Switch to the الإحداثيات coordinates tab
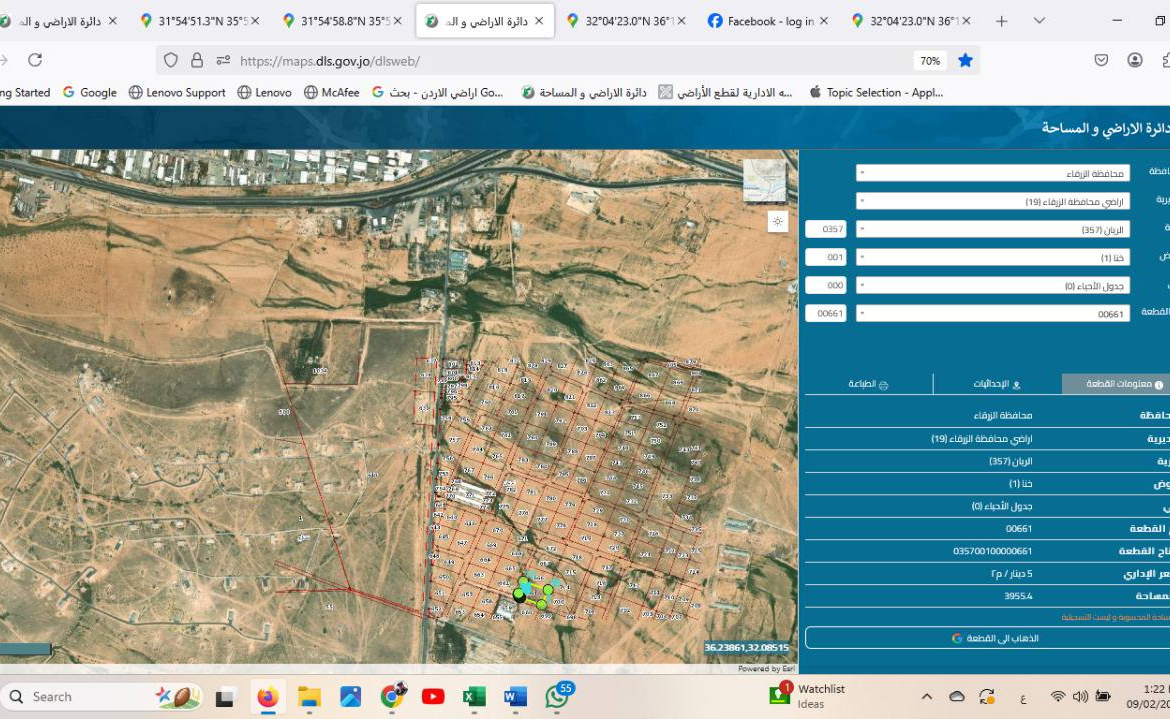Viewport: 1170px width, 719px height. (x=997, y=384)
